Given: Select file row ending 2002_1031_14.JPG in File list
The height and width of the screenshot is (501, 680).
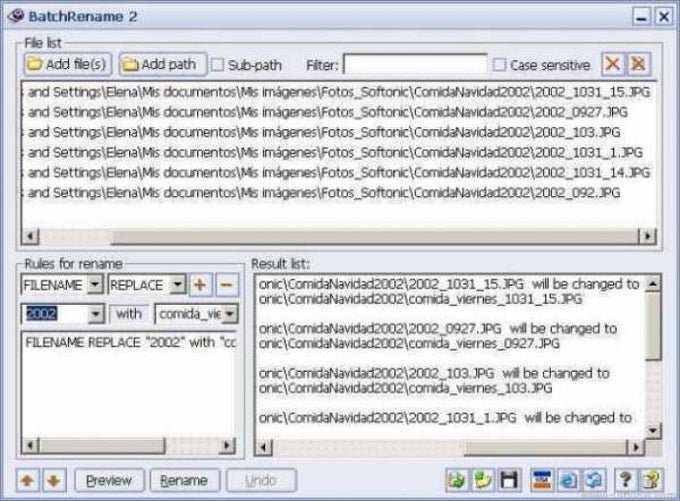Looking at the screenshot, I should (338, 172).
